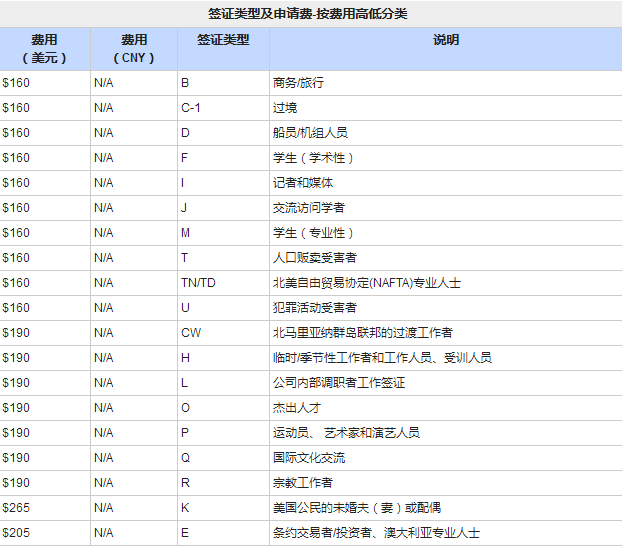Select the $205 fee cell
This screenshot has height=550, width=622.
click(x=17, y=533)
